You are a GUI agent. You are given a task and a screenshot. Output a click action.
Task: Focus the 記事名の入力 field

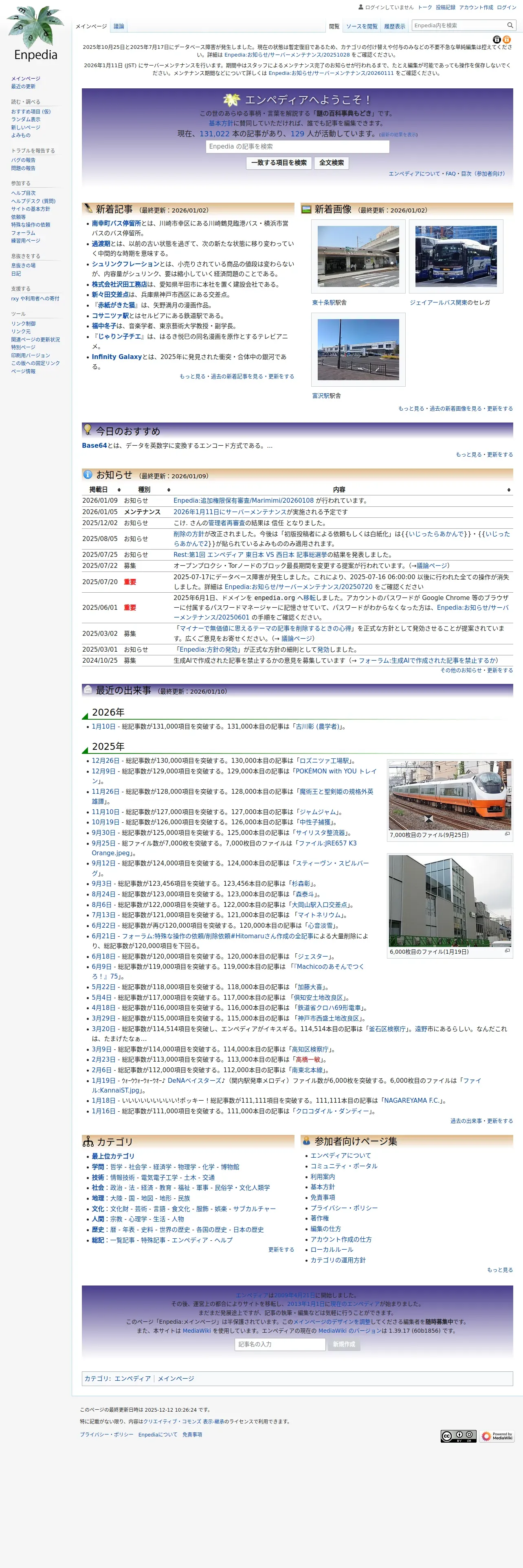click(280, 1344)
